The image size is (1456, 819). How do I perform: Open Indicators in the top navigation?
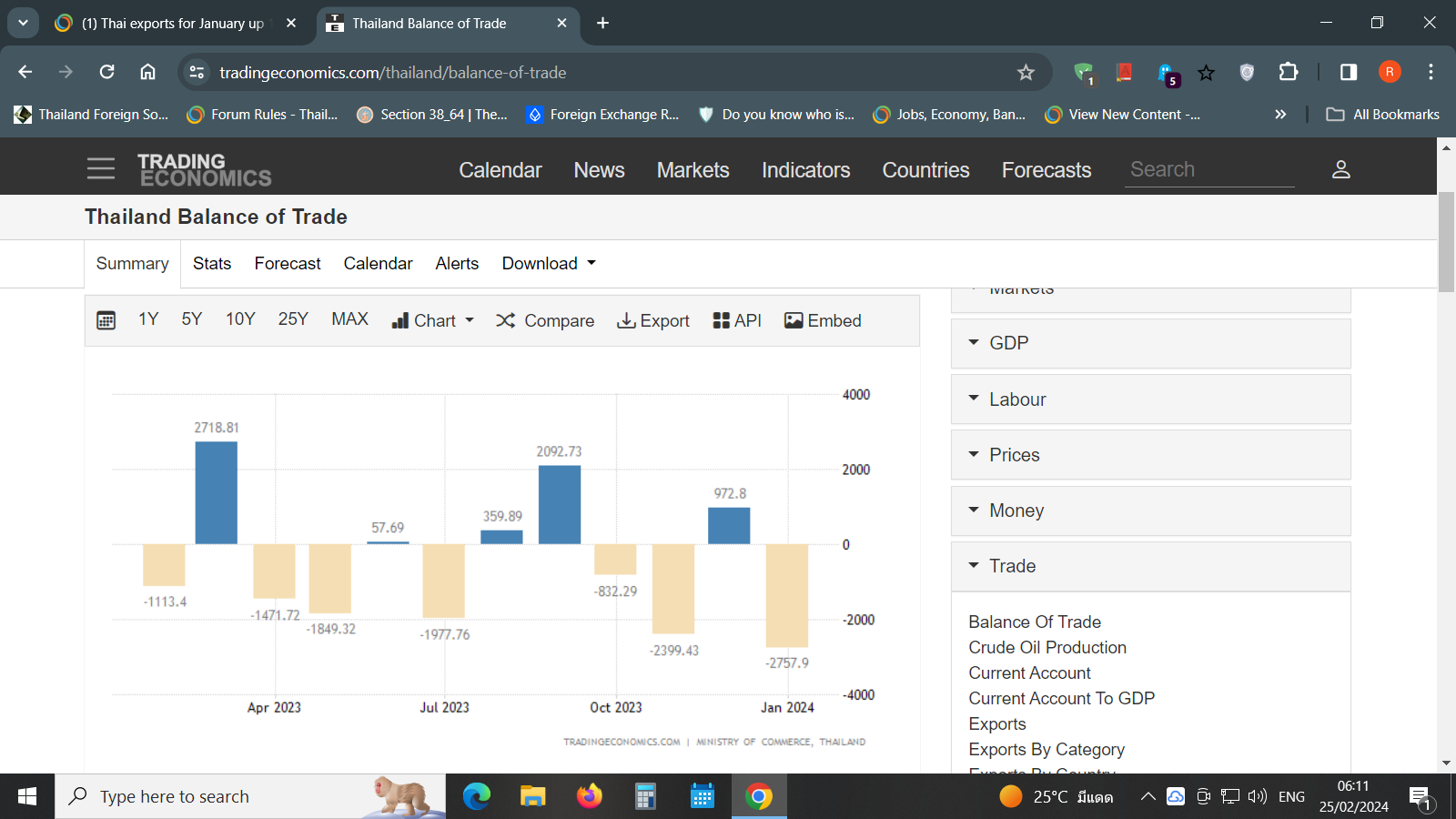click(805, 170)
